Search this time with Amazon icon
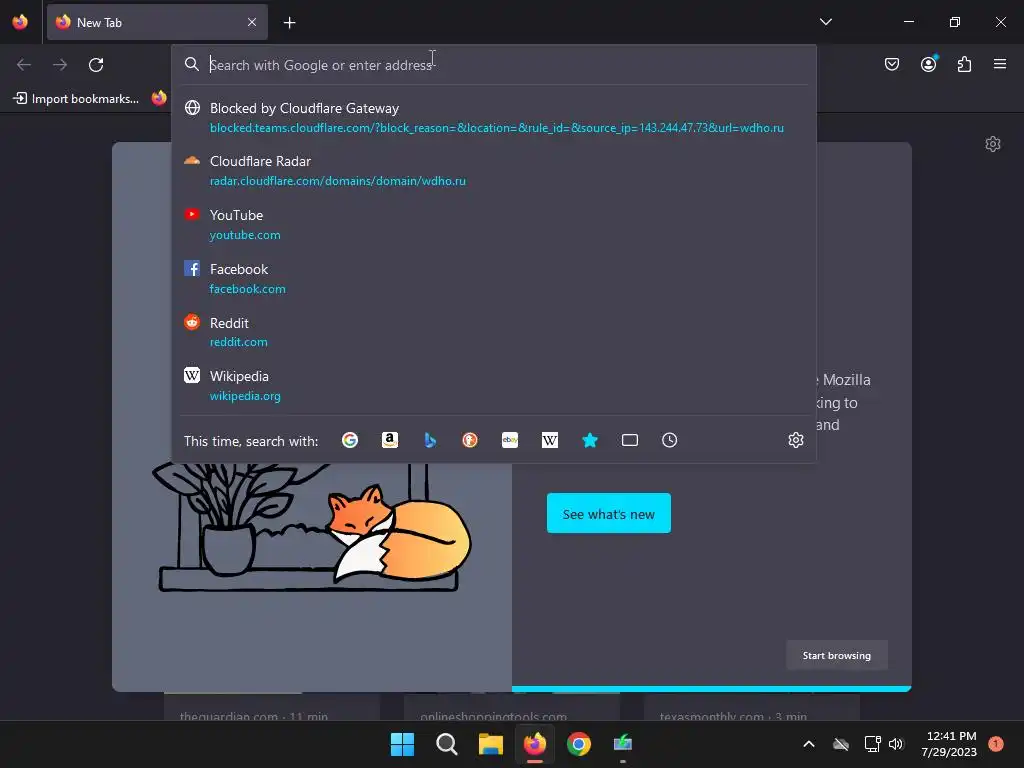This screenshot has height=768, width=1024. (x=390, y=440)
